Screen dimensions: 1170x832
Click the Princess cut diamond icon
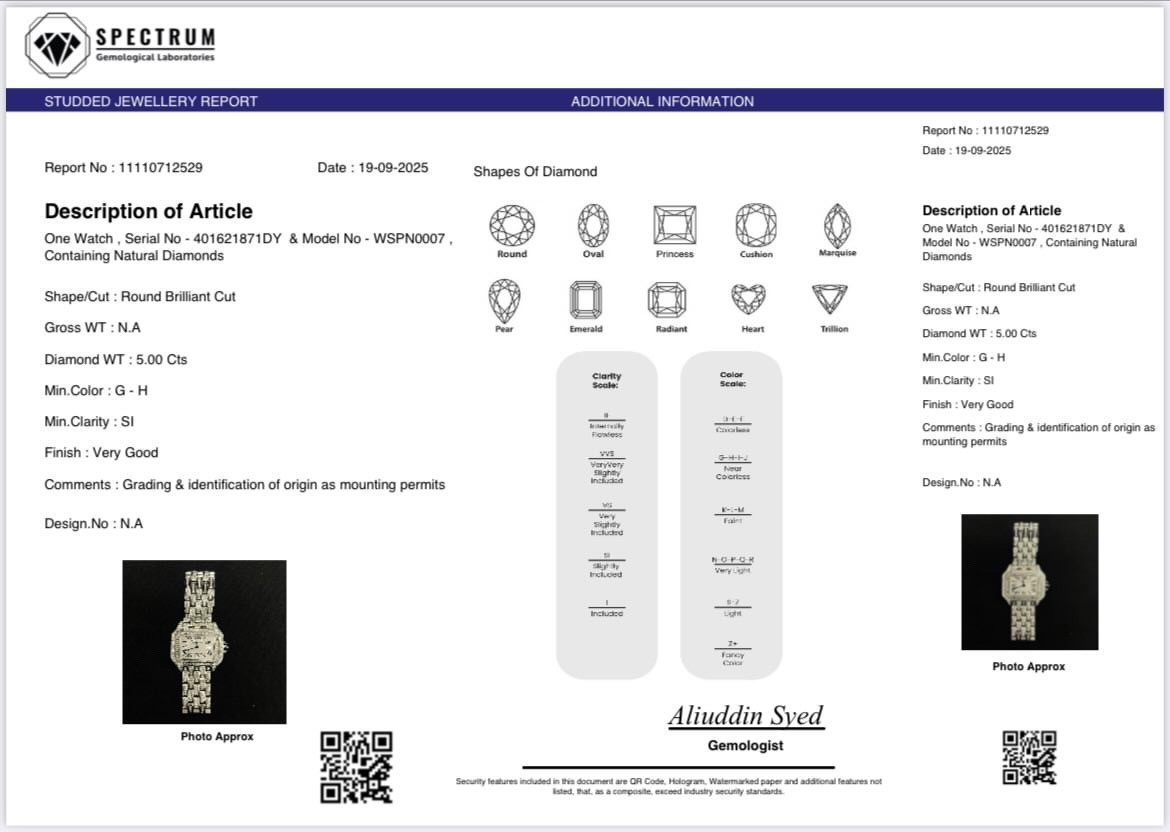tap(674, 224)
